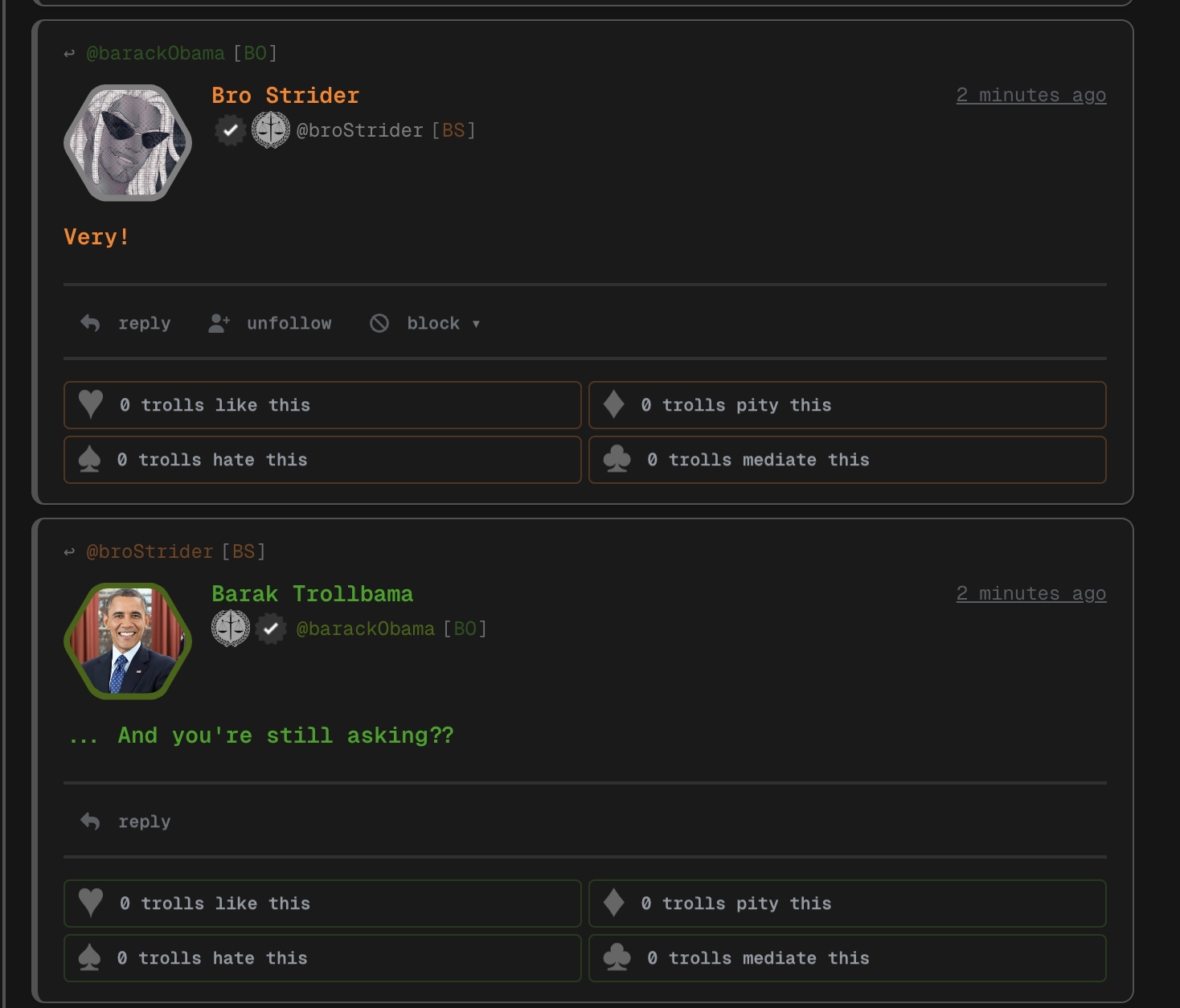This screenshot has width=1180, height=1008.
Task: Click the block circle icon on Bro Strider's post
Action: (379, 323)
